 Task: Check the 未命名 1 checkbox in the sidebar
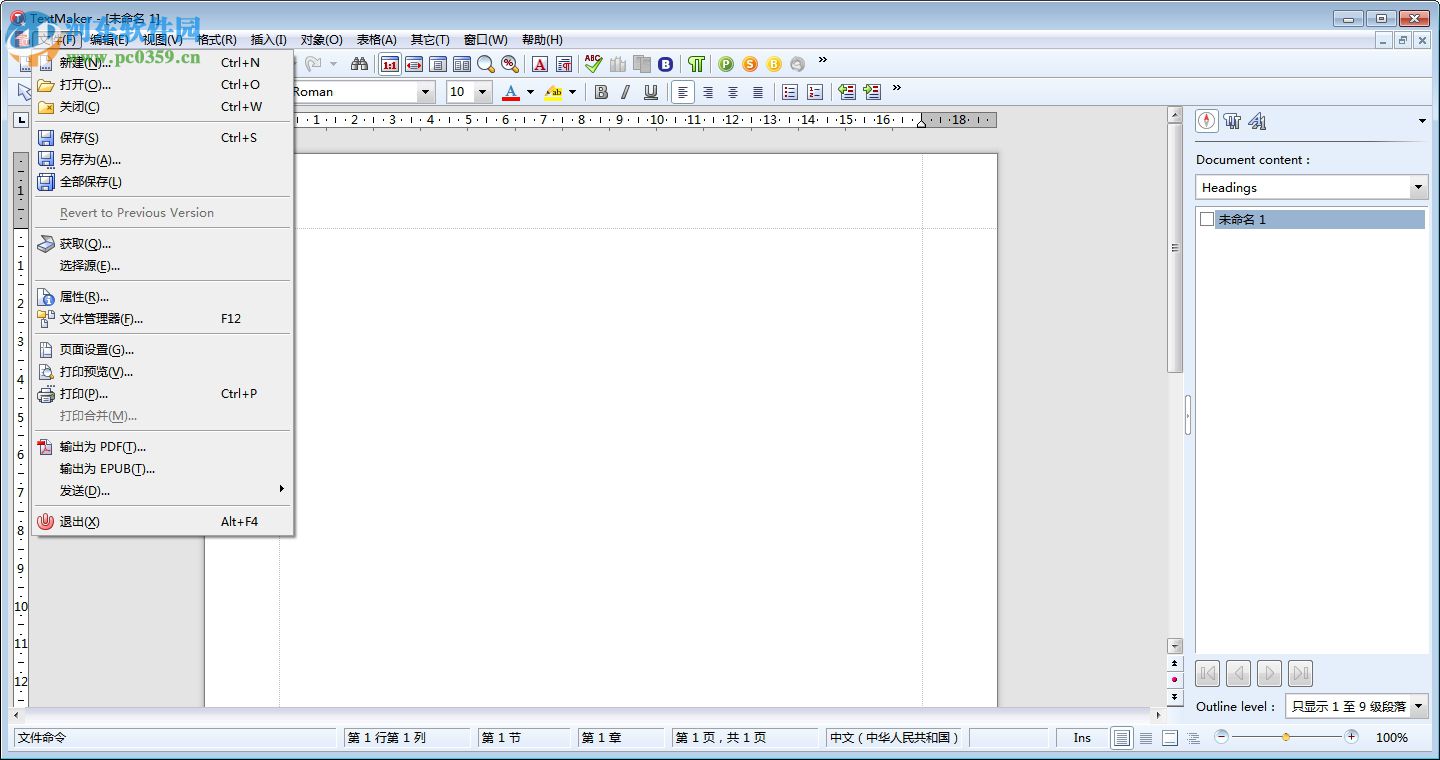point(1207,219)
